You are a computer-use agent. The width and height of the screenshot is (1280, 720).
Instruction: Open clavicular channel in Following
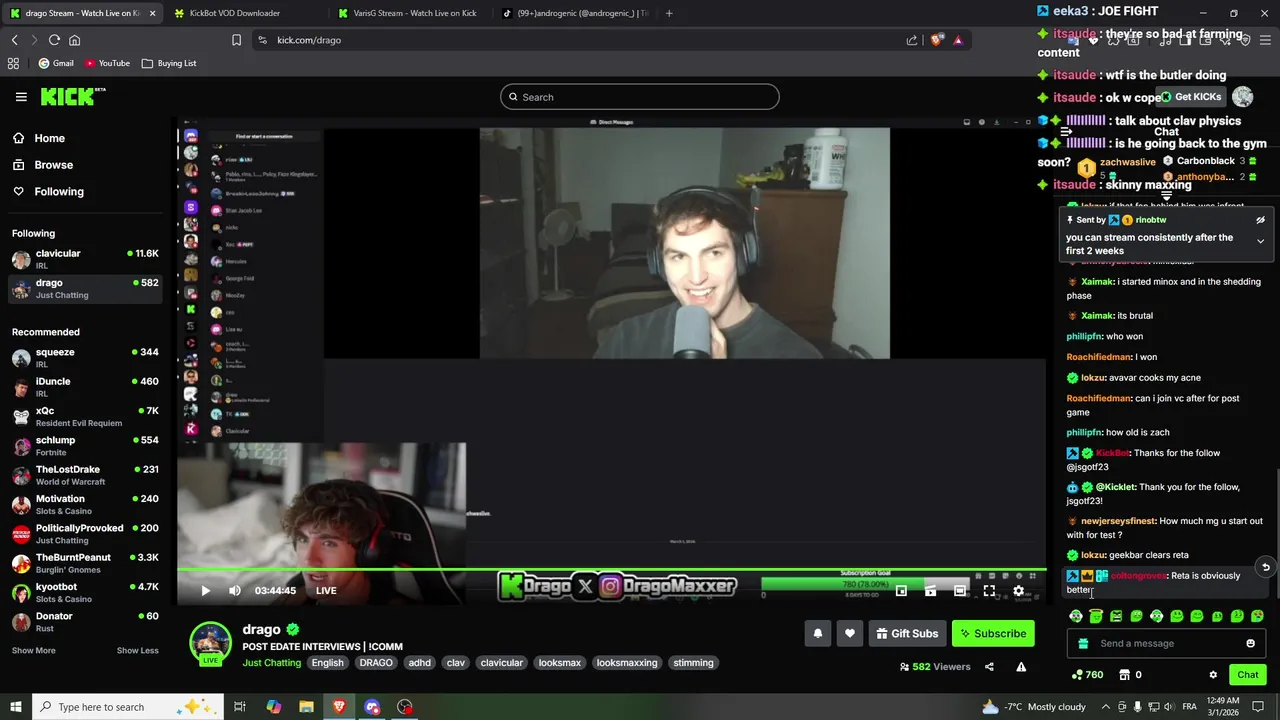point(85,259)
